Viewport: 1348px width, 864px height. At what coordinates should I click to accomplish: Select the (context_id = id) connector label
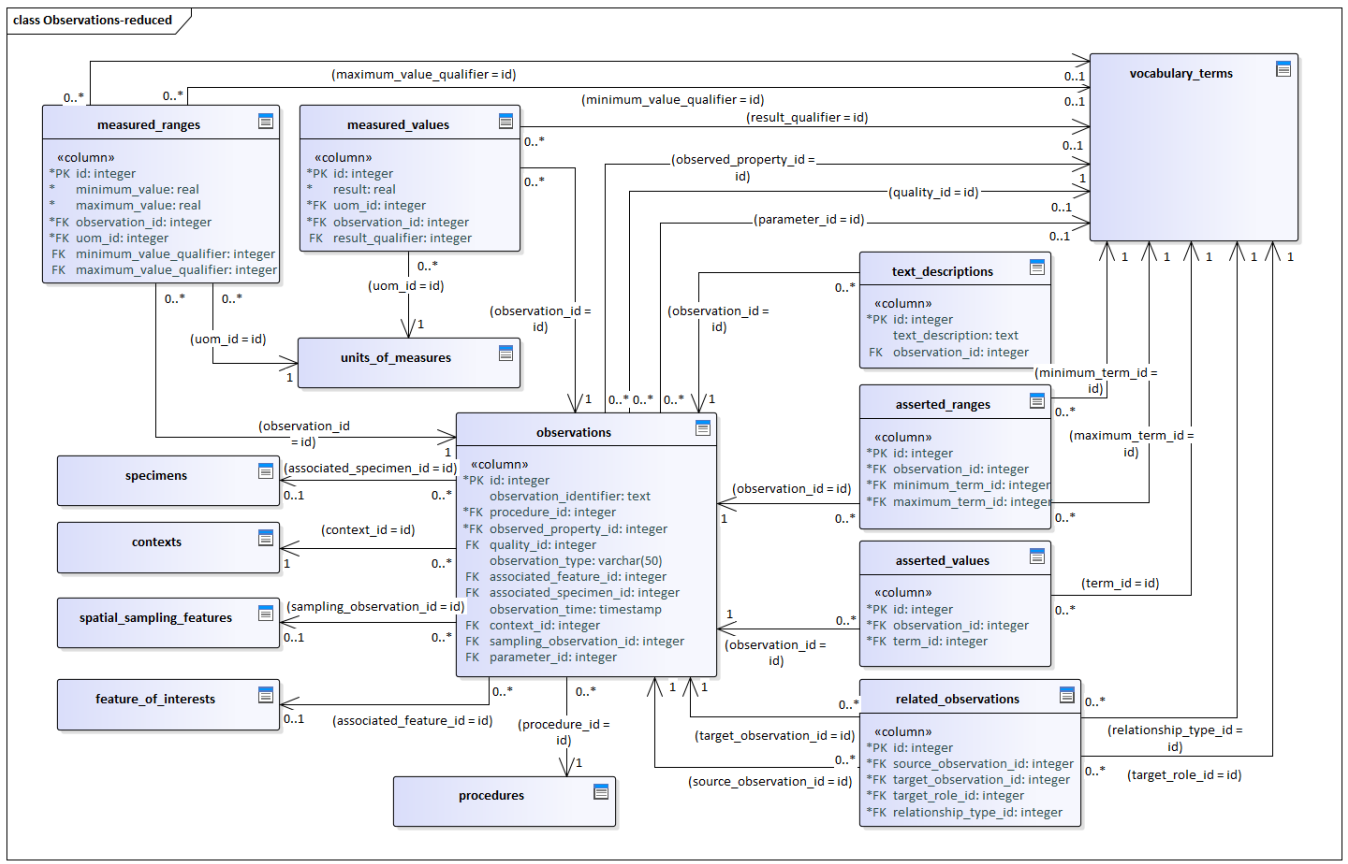click(x=368, y=529)
